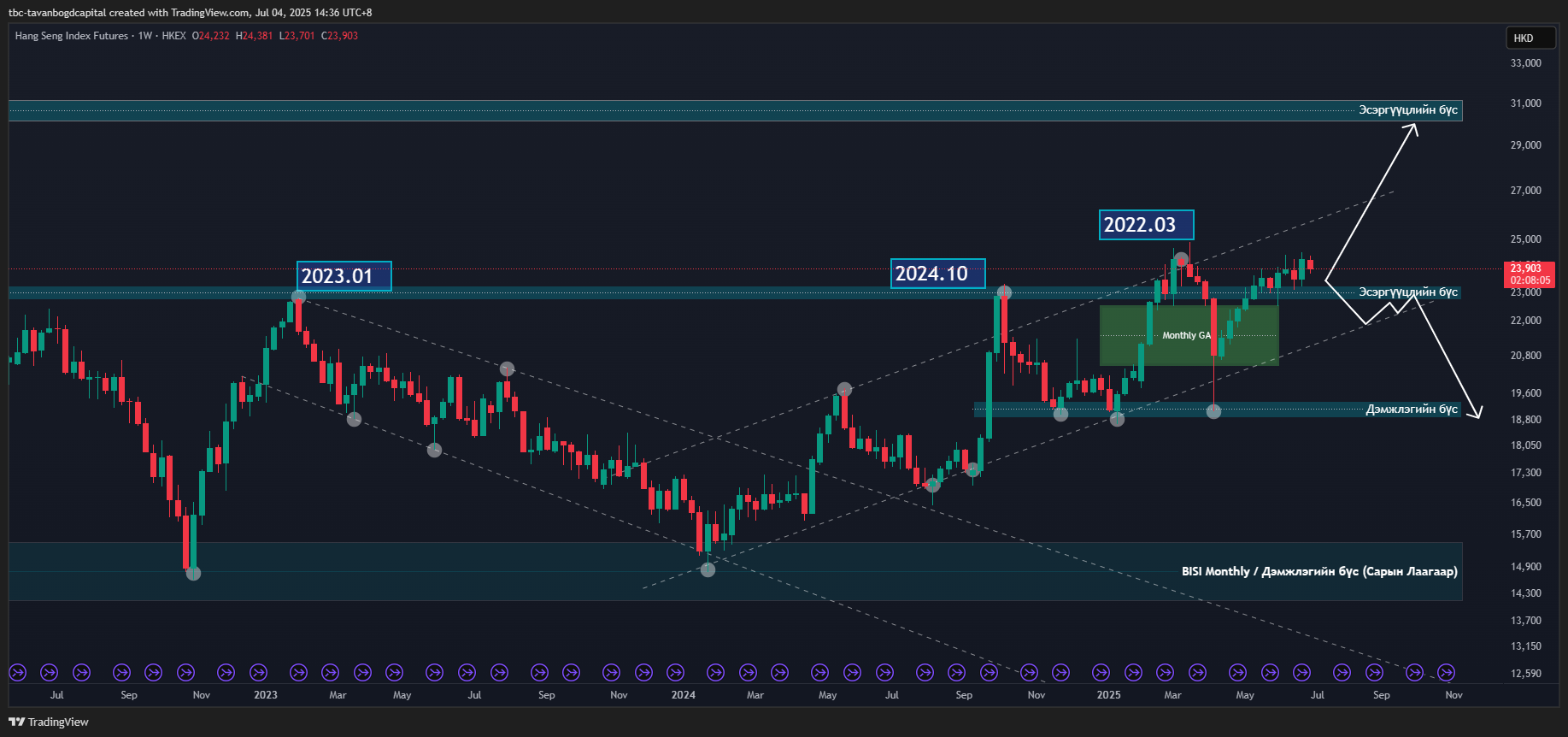Image resolution: width=1568 pixels, height=737 pixels.
Task: Click the 12,590 price axis label
Action: click(x=1526, y=674)
